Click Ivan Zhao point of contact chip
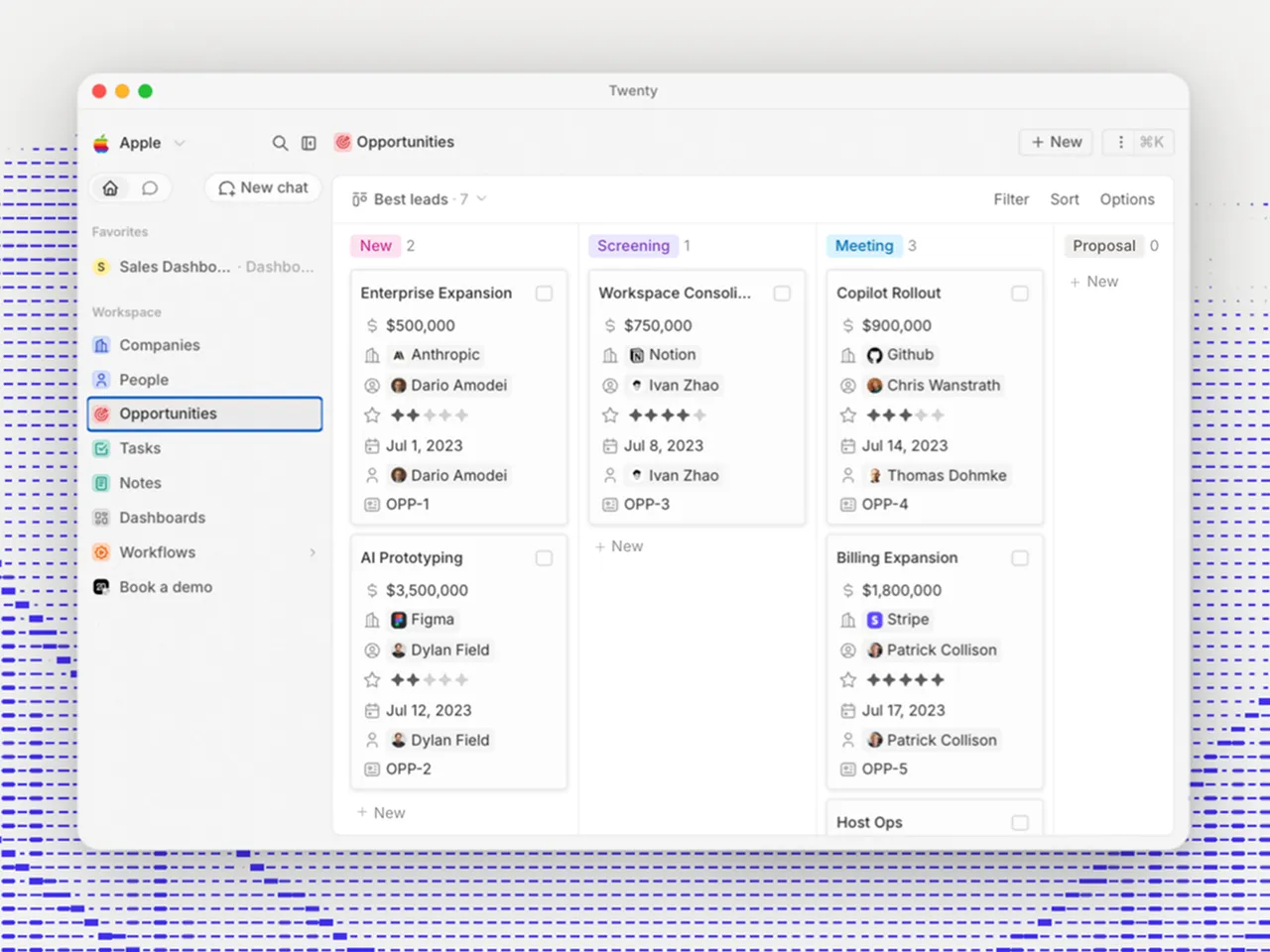1270x952 pixels. point(674,386)
